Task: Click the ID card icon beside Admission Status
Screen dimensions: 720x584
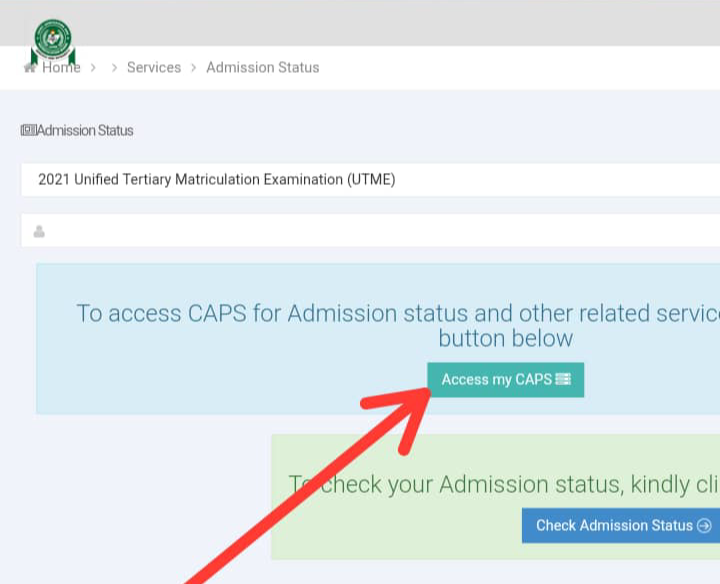Action: pos(28,130)
